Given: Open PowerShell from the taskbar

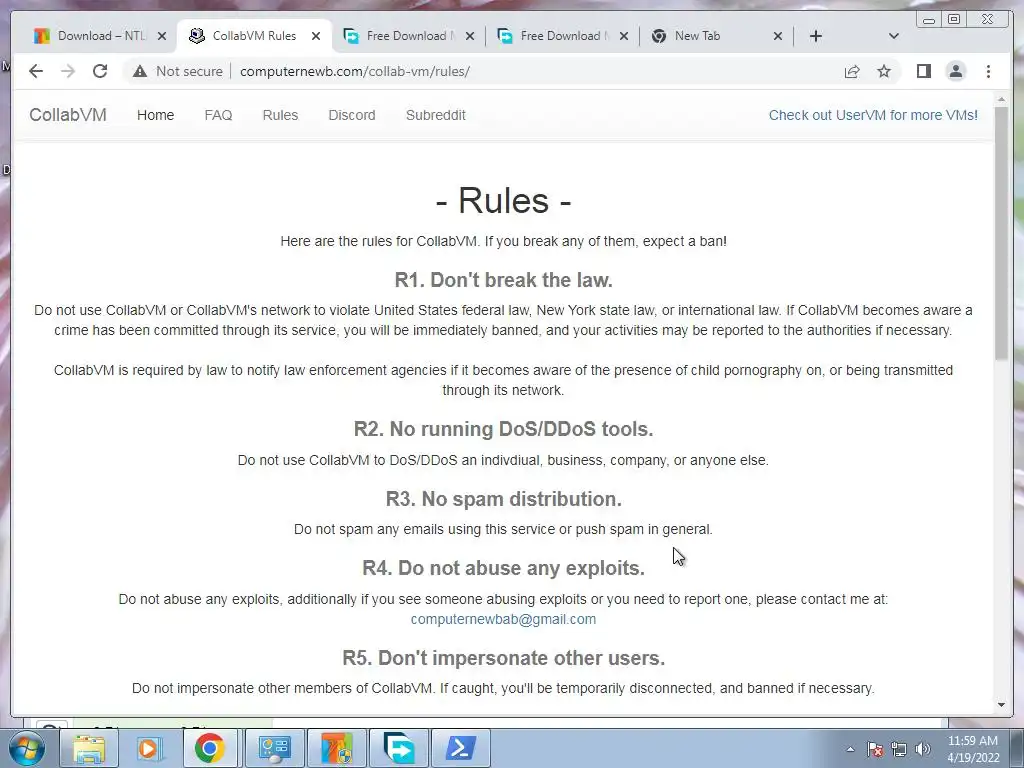Looking at the screenshot, I should click(460, 748).
